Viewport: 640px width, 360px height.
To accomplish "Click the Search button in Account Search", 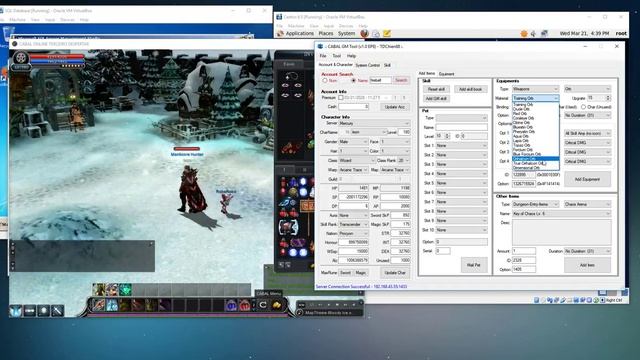I will 401,80.
